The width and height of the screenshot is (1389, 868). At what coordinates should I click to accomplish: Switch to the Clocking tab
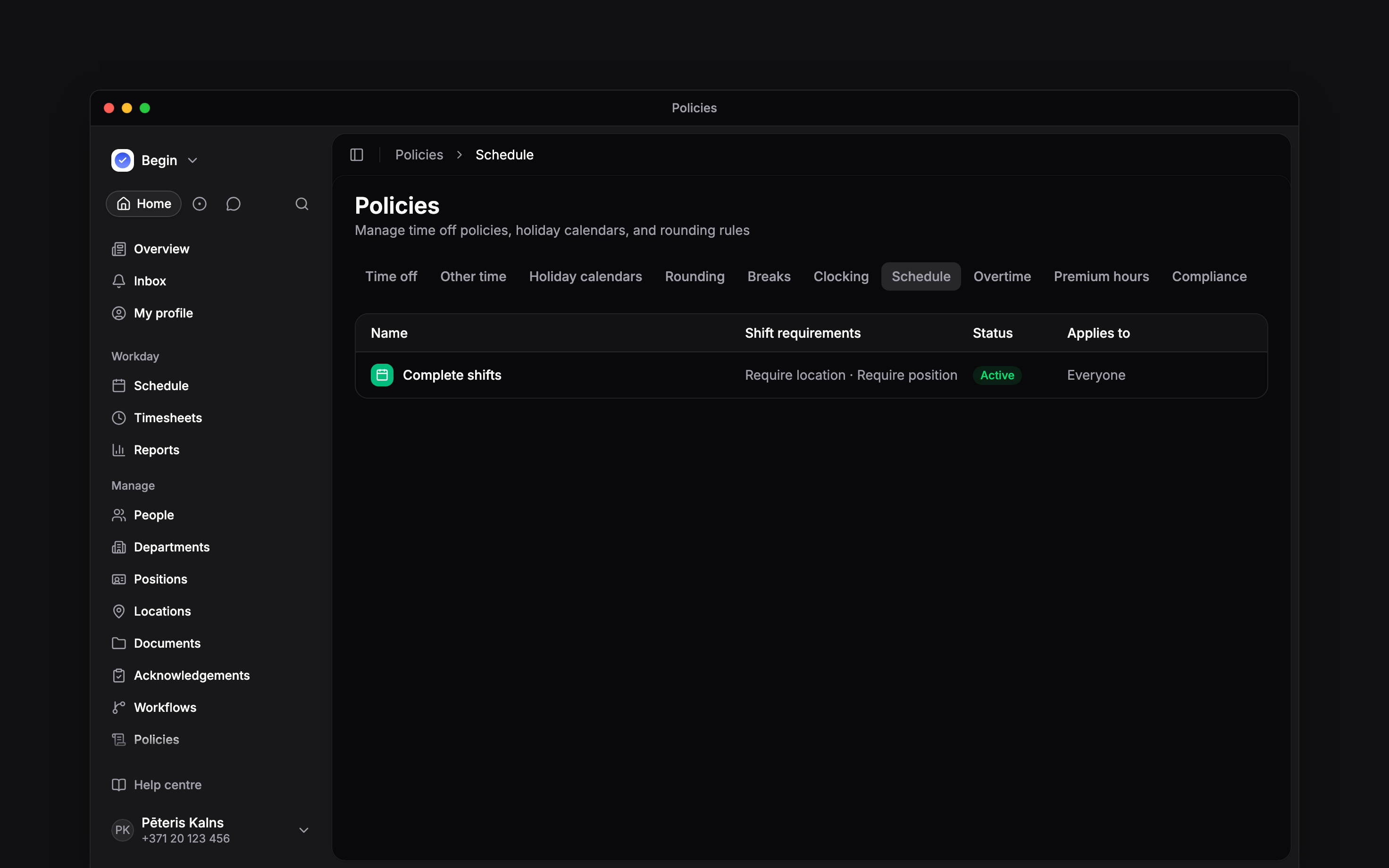(841, 277)
